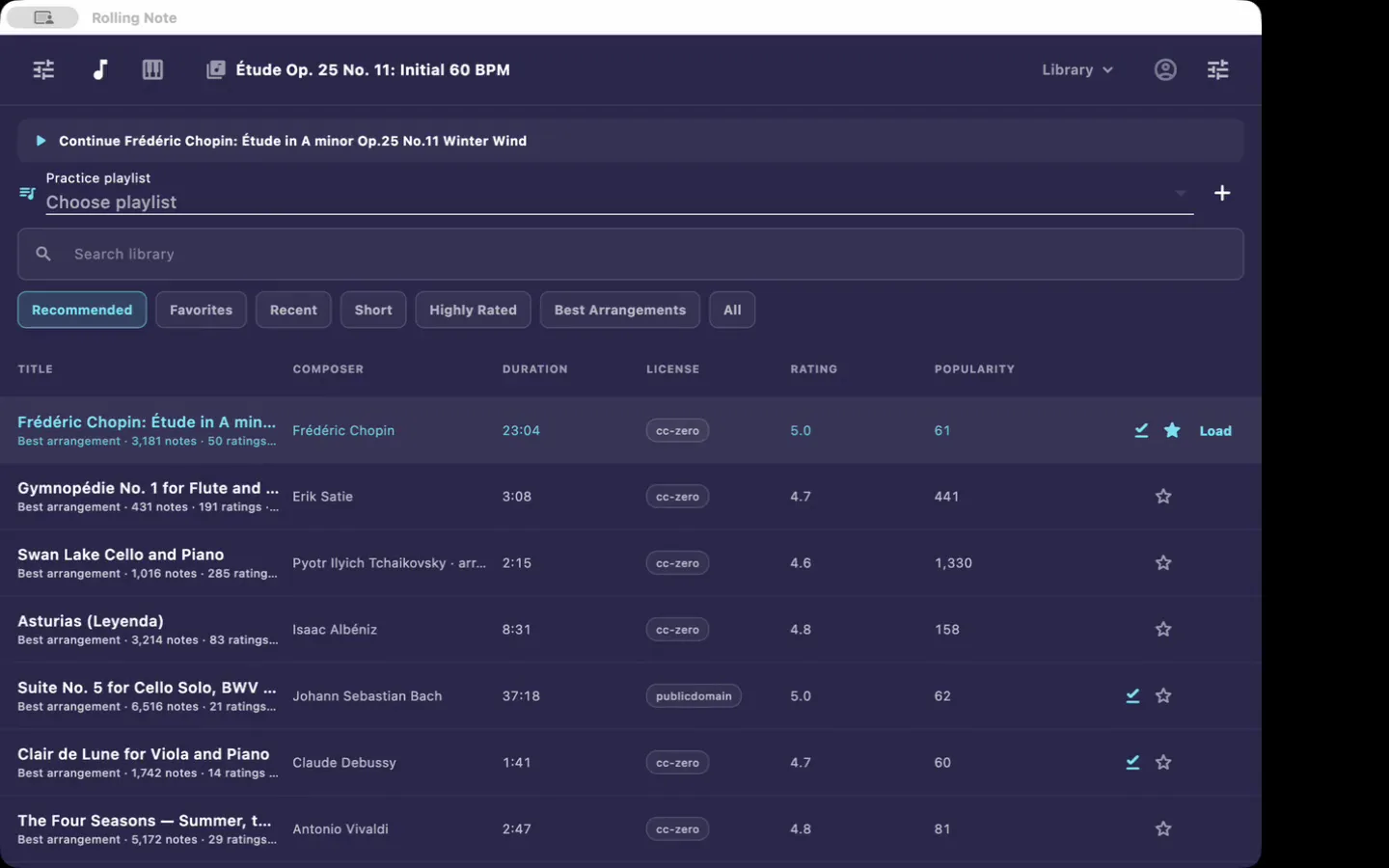Select the Favorites filter tab
1389x868 pixels.
[201, 310]
